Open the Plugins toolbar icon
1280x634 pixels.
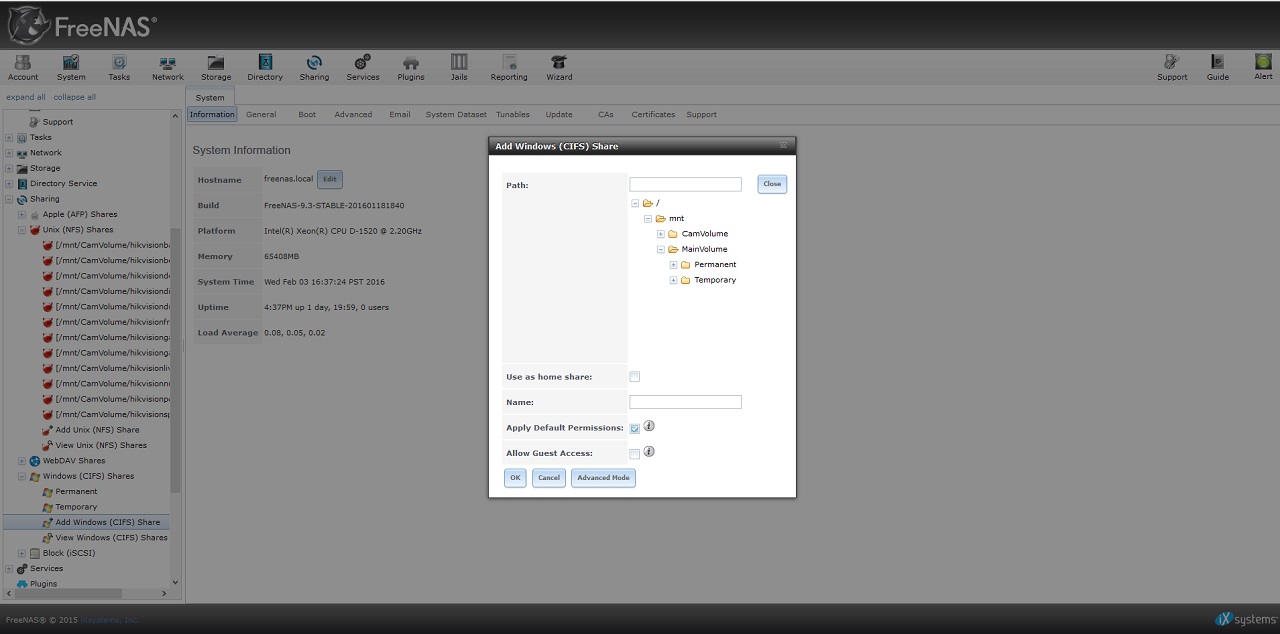point(411,67)
